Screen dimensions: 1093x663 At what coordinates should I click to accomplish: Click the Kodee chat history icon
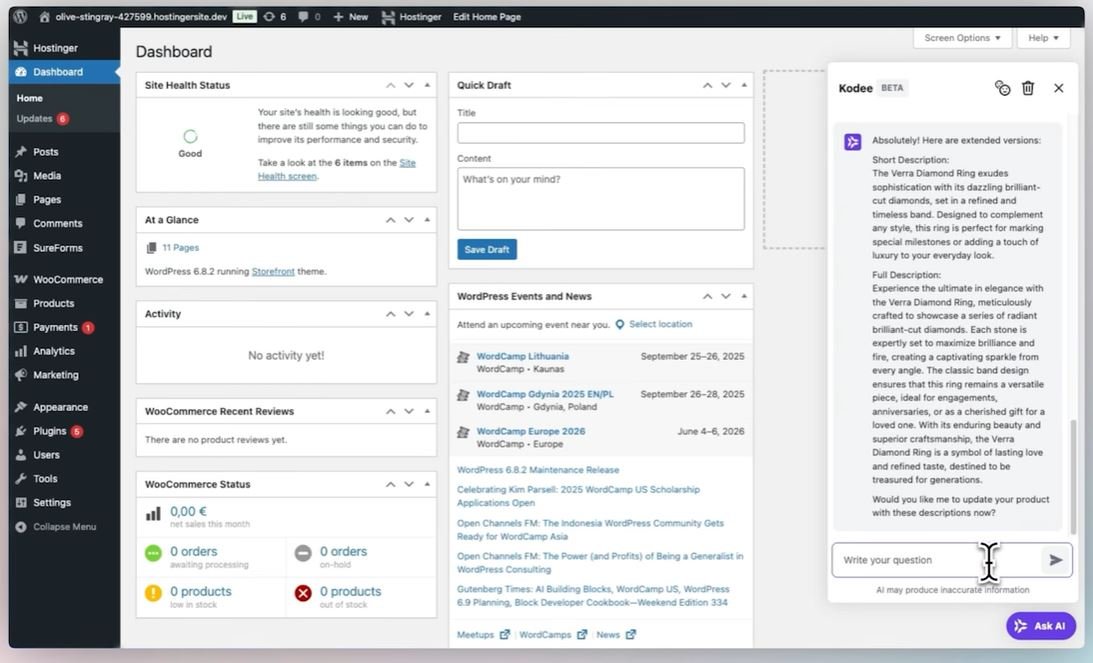point(1002,88)
